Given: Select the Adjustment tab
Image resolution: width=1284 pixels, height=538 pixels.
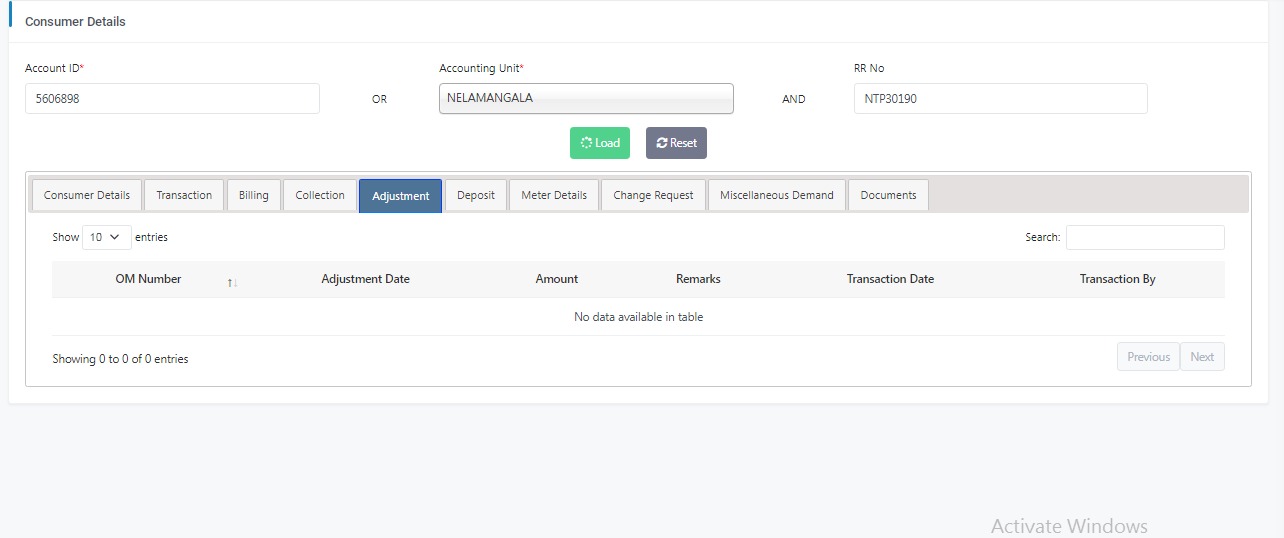Looking at the screenshot, I should 400,196.
